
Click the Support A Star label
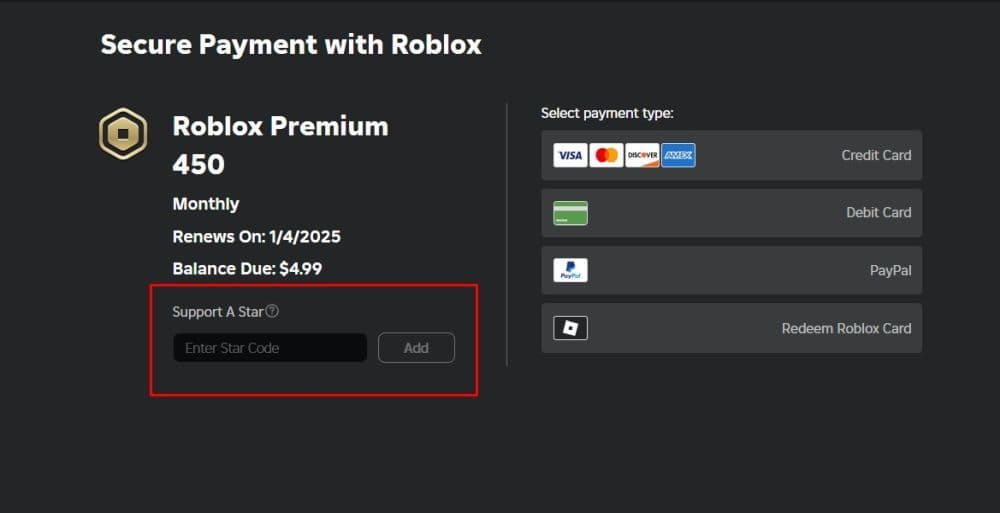217,312
